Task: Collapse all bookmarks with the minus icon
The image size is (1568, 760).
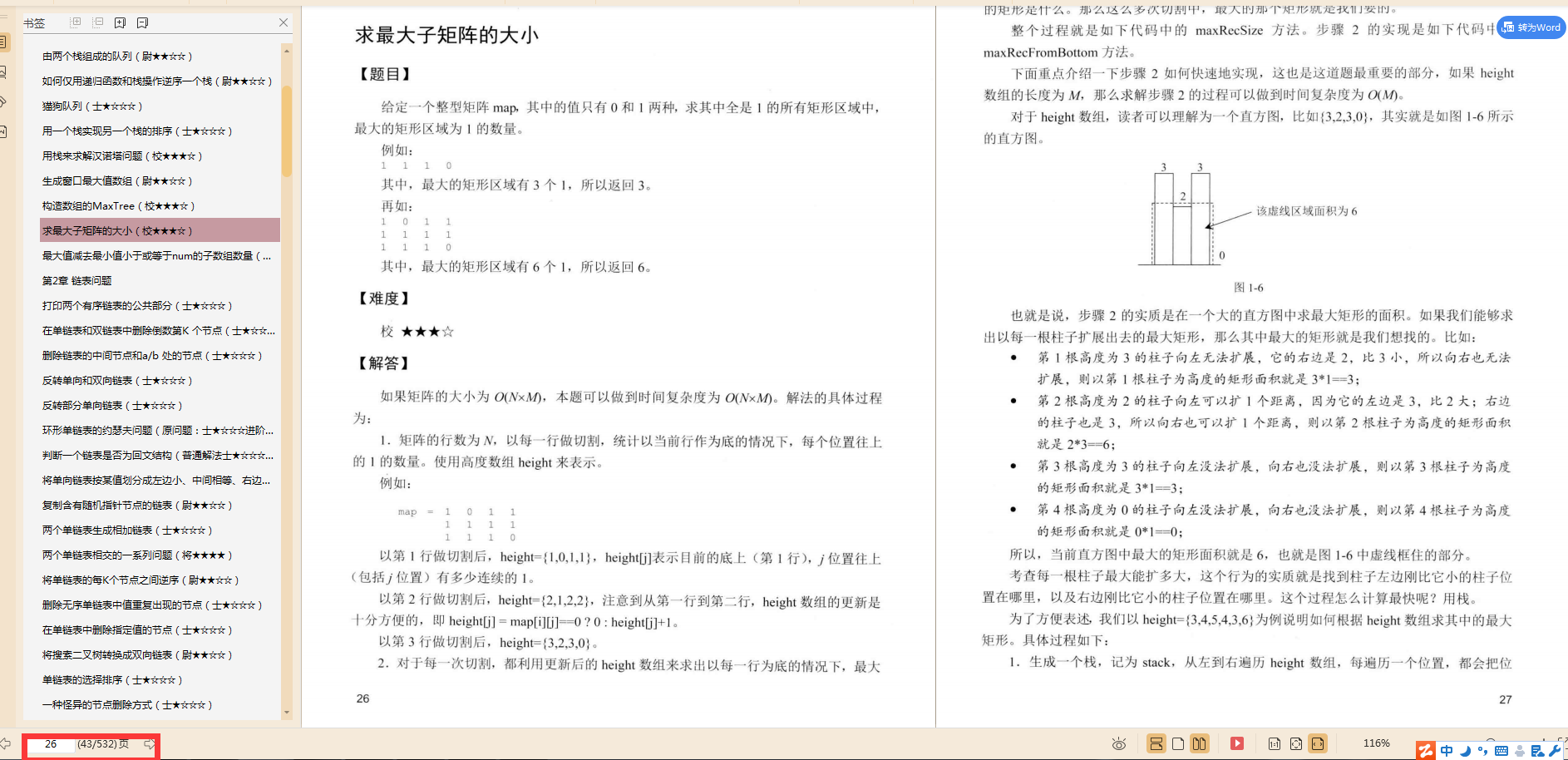Action: point(97,22)
